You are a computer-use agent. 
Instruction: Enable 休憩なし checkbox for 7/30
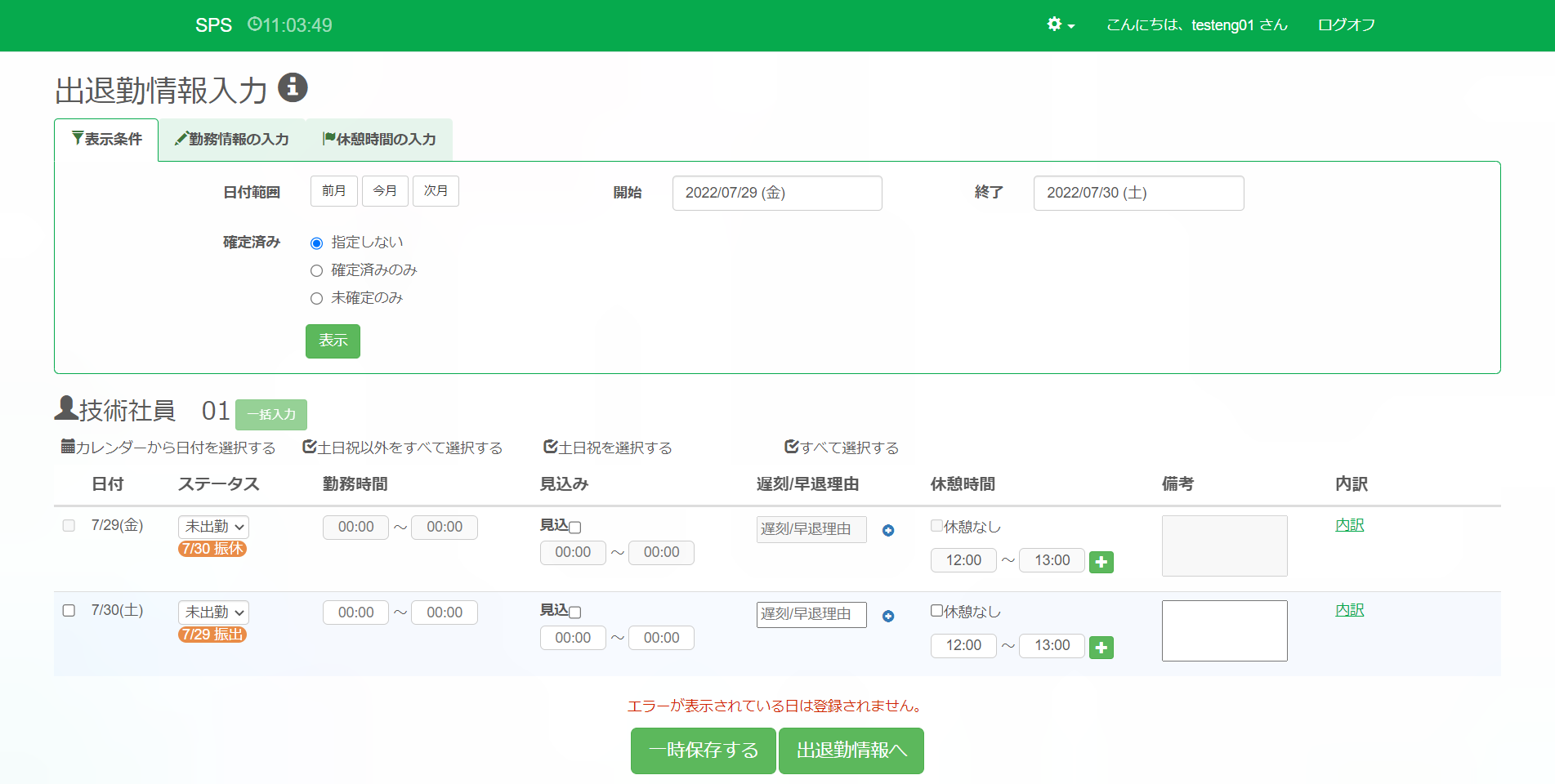[x=937, y=611]
